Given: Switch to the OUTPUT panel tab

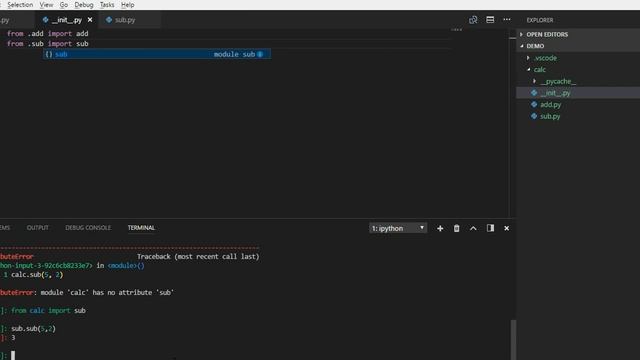Looking at the screenshot, I should tap(38, 228).
